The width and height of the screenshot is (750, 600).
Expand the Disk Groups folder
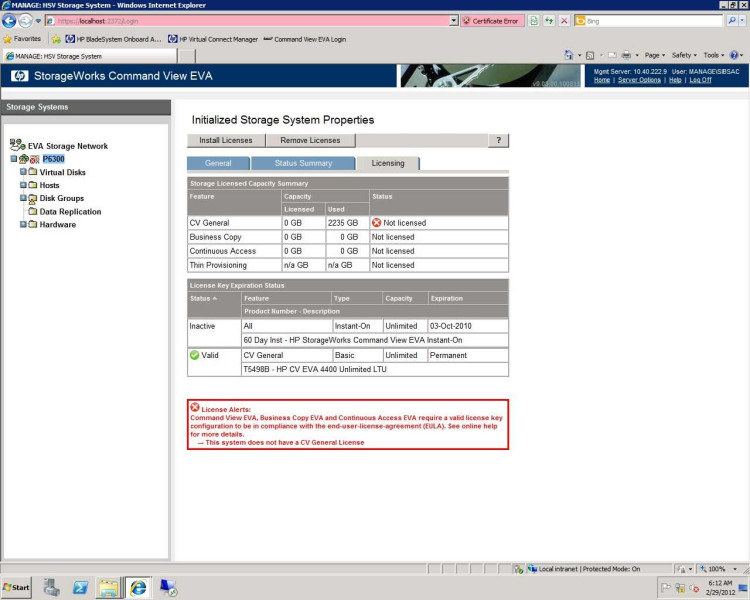pyautogui.click(x=23, y=198)
